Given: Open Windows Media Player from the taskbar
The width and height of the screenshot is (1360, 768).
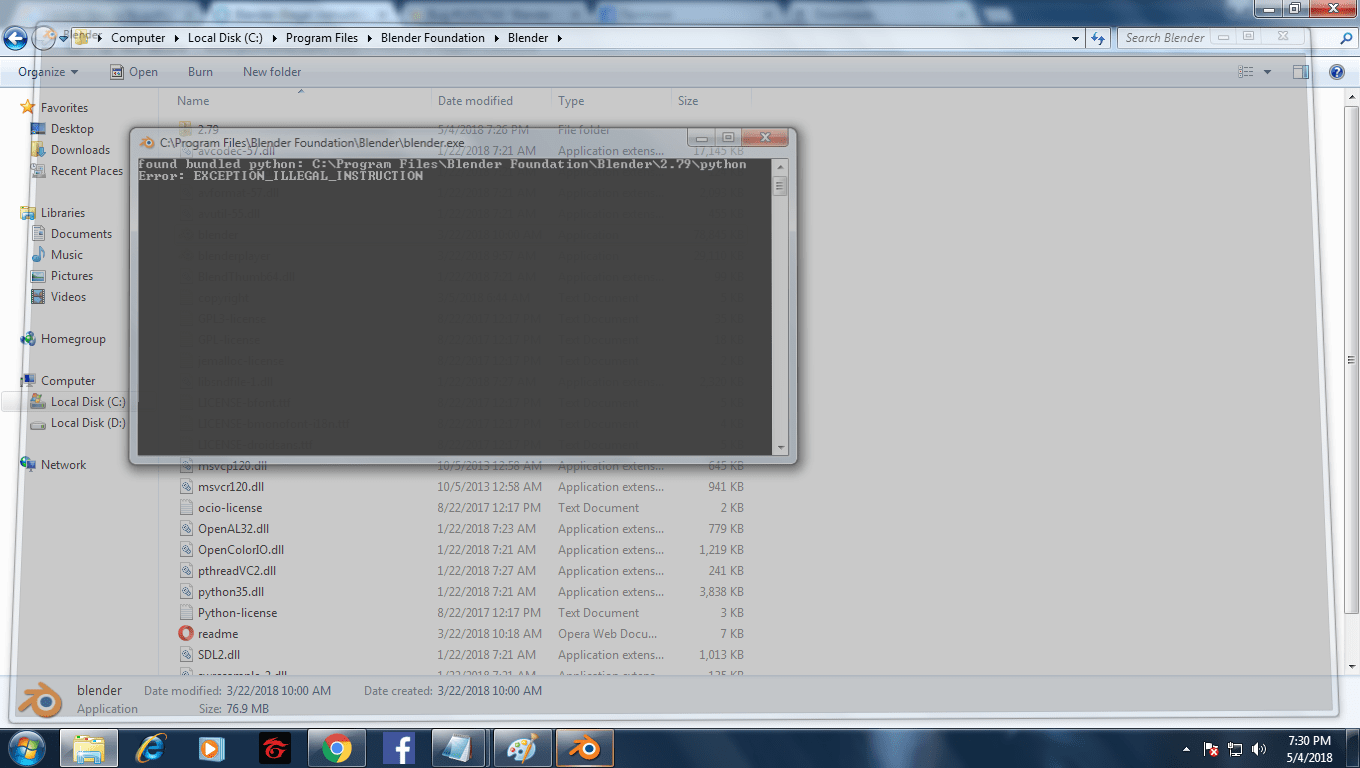Looking at the screenshot, I should (x=211, y=747).
